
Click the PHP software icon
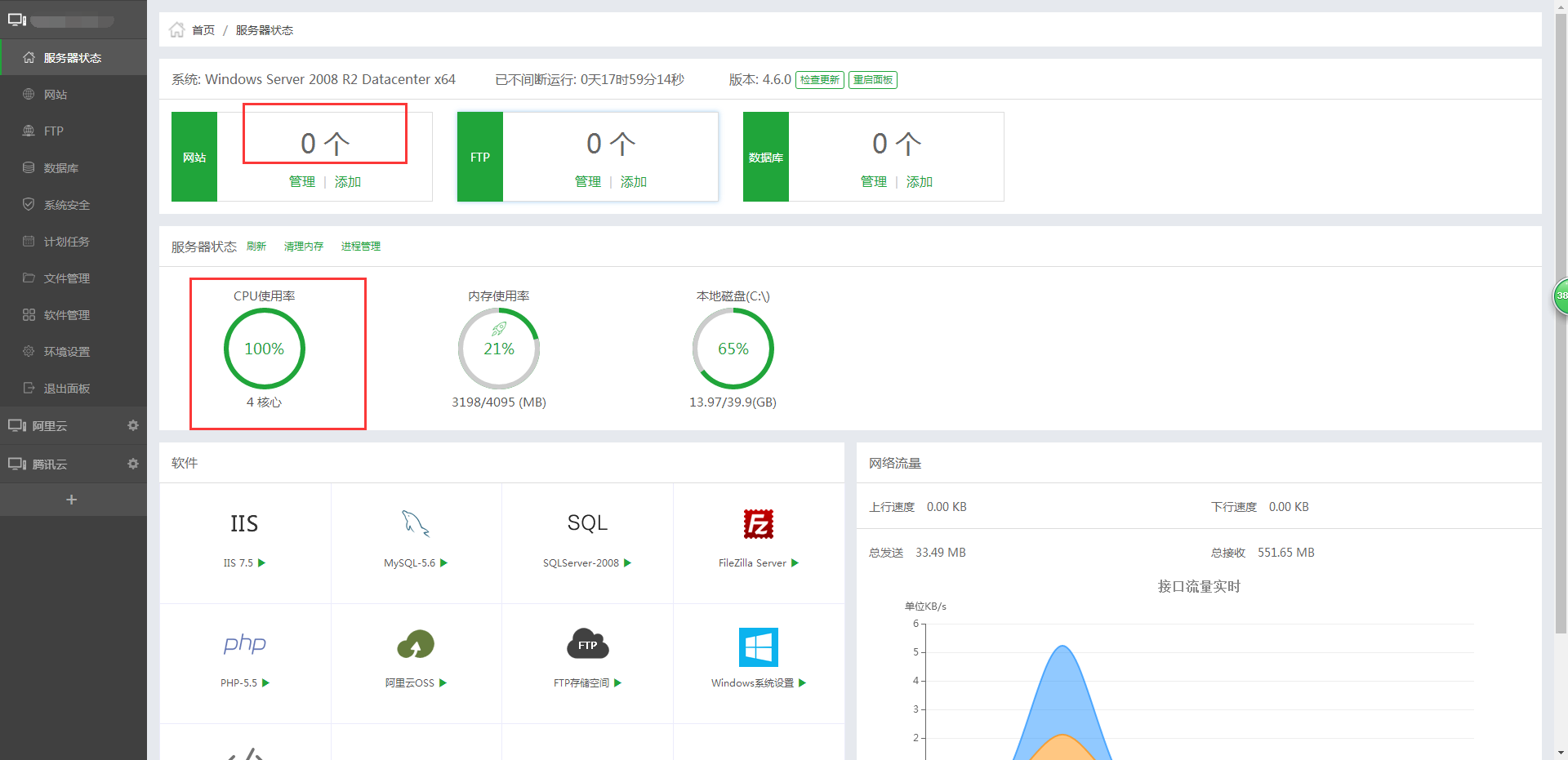coord(245,644)
